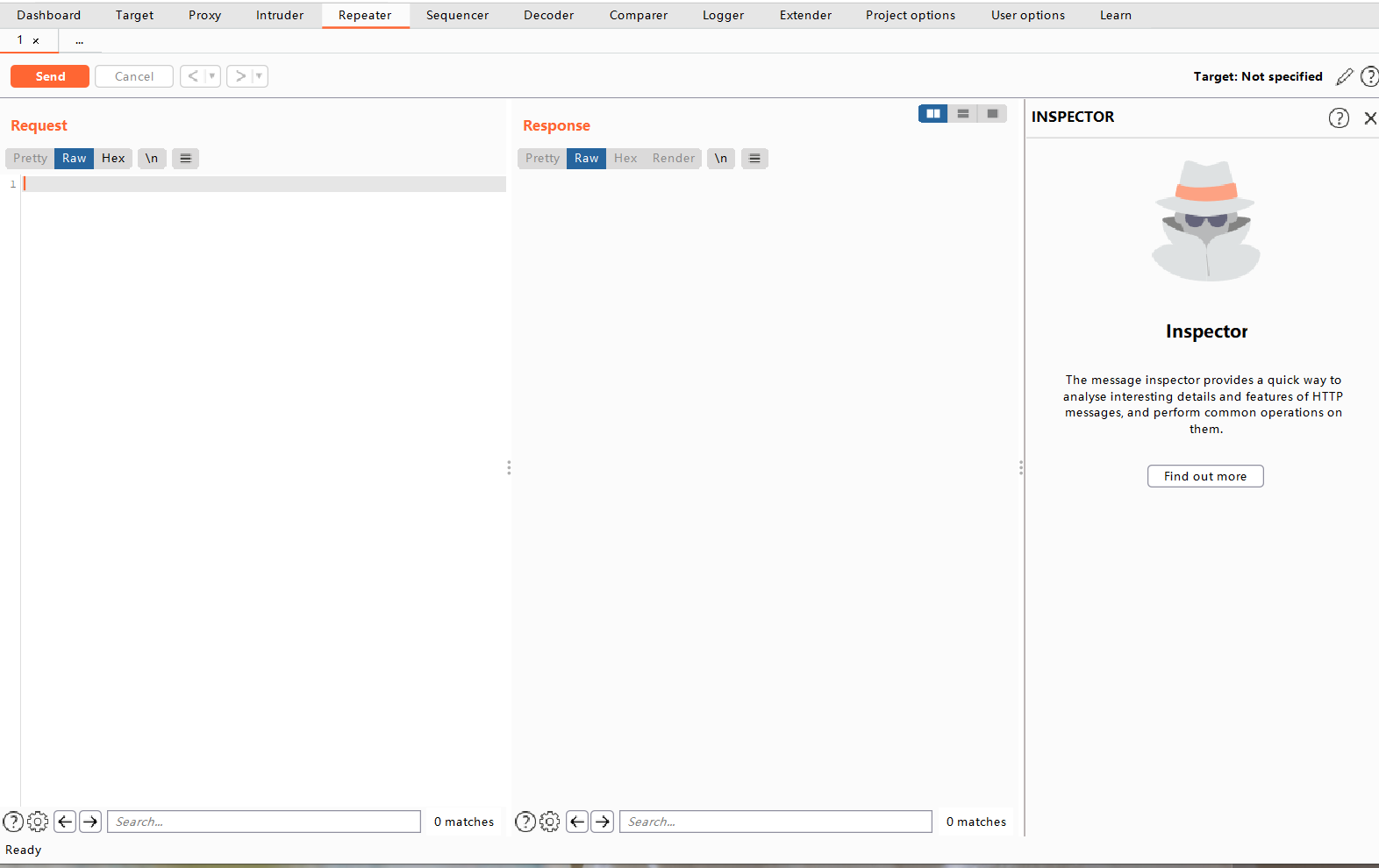Select stacked horizontal layout view icon
Screen dimensions: 1379x868
pos(963,113)
